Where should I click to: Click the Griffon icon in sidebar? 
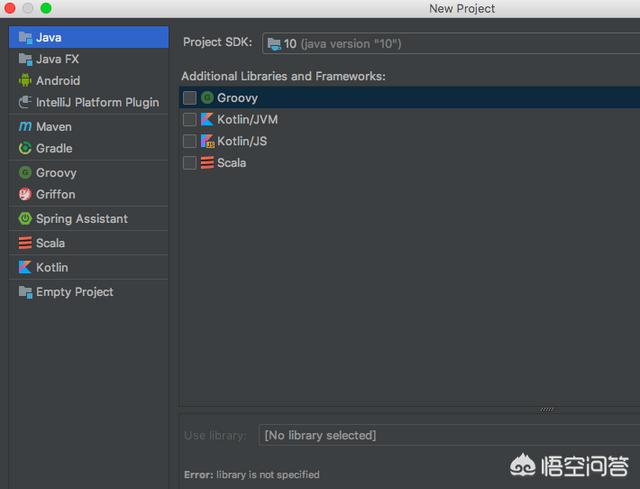click(25, 194)
